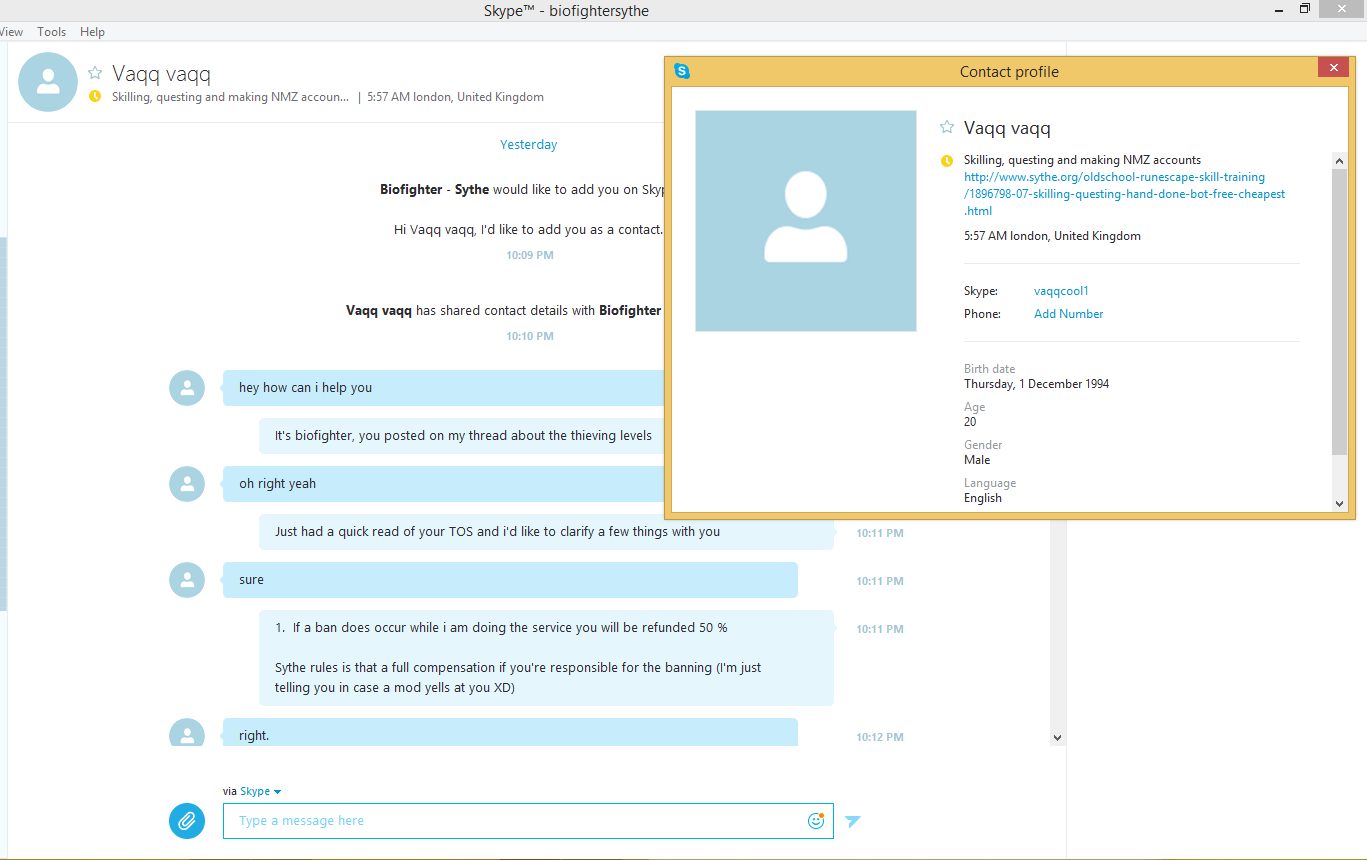1367x860 pixels.
Task: Click avatar beside 'oh right yeah' message
Action: pyautogui.click(x=187, y=484)
